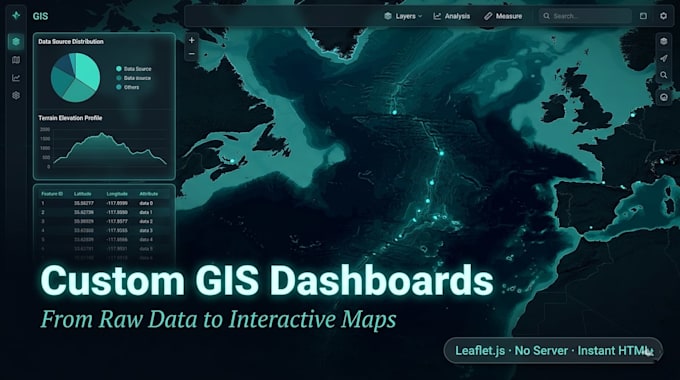This screenshot has height=380, width=680.
Task: Select the layers cube in left sidebar
Action: point(16,42)
